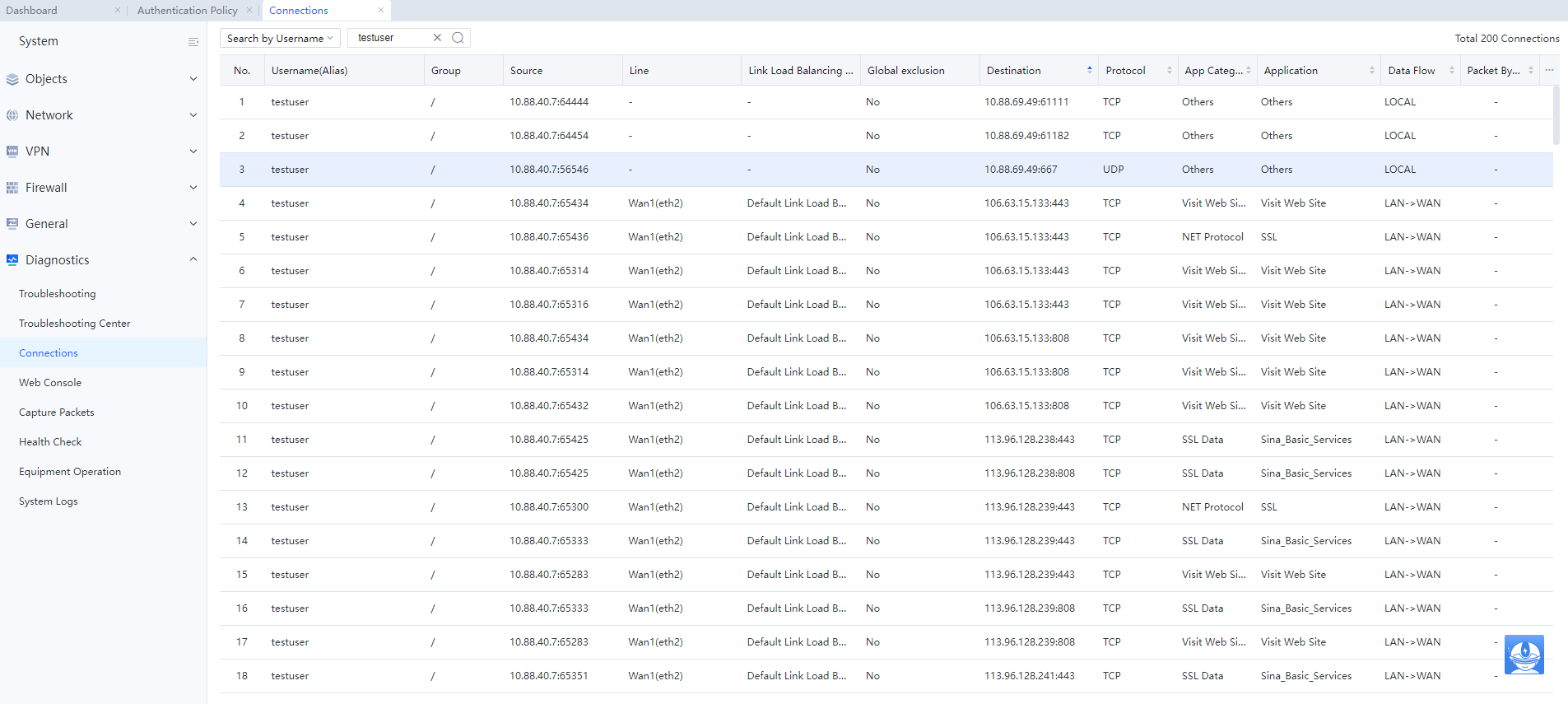
Task: Open the column settings ellipsis icon
Action: coord(1549,71)
